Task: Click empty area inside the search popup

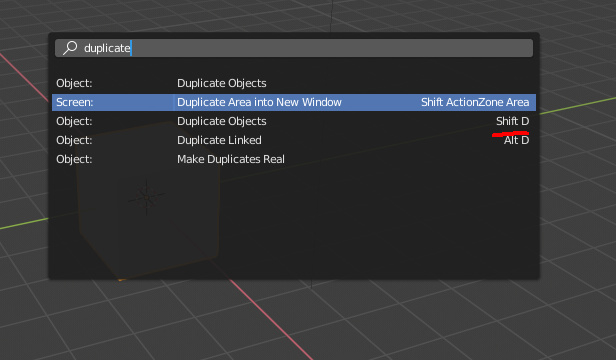Action: [x=354, y=228]
